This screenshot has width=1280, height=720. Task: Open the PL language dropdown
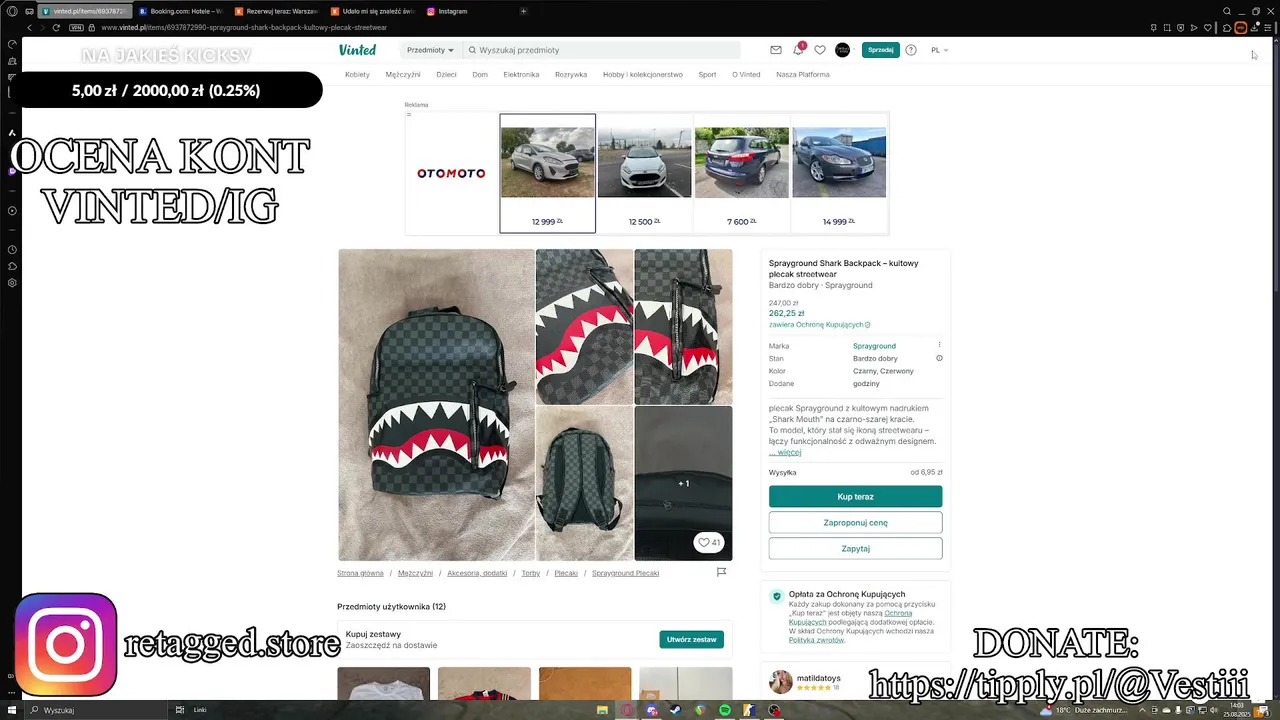click(x=939, y=50)
